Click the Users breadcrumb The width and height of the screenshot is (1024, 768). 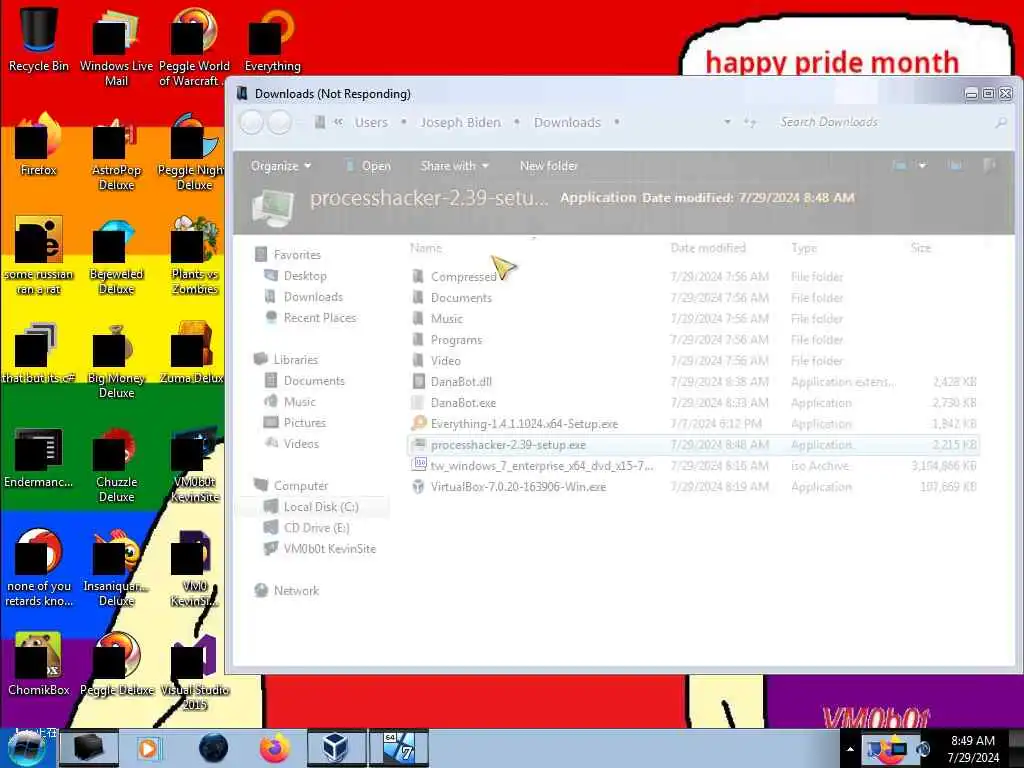[x=371, y=122]
